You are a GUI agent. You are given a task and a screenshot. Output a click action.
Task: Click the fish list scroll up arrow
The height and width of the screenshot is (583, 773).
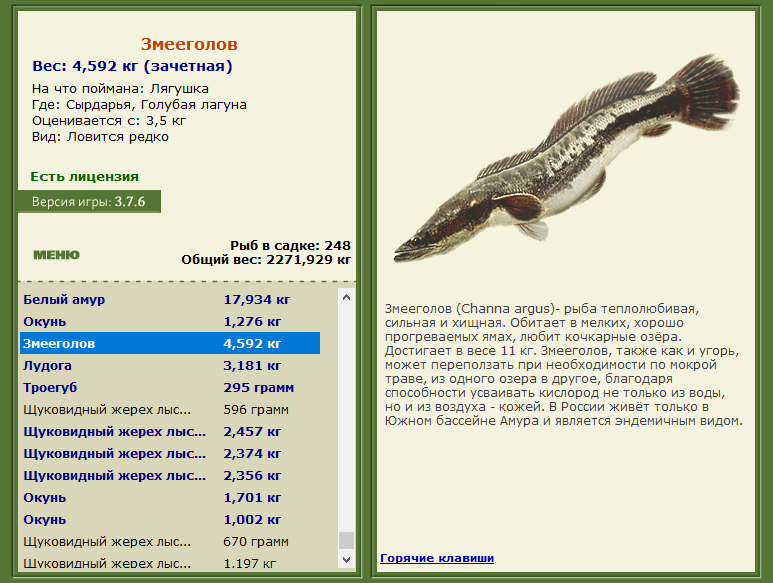coord(346,297)
